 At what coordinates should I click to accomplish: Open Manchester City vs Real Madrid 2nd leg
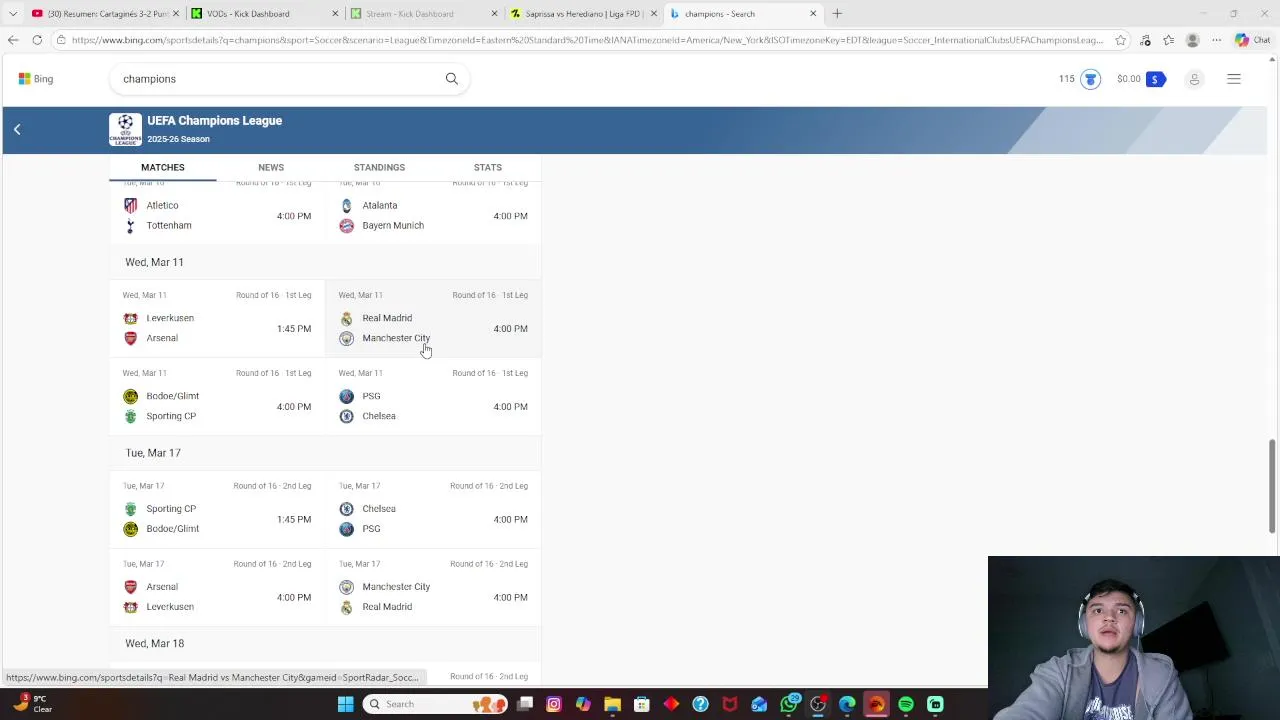tap(433, 587)
